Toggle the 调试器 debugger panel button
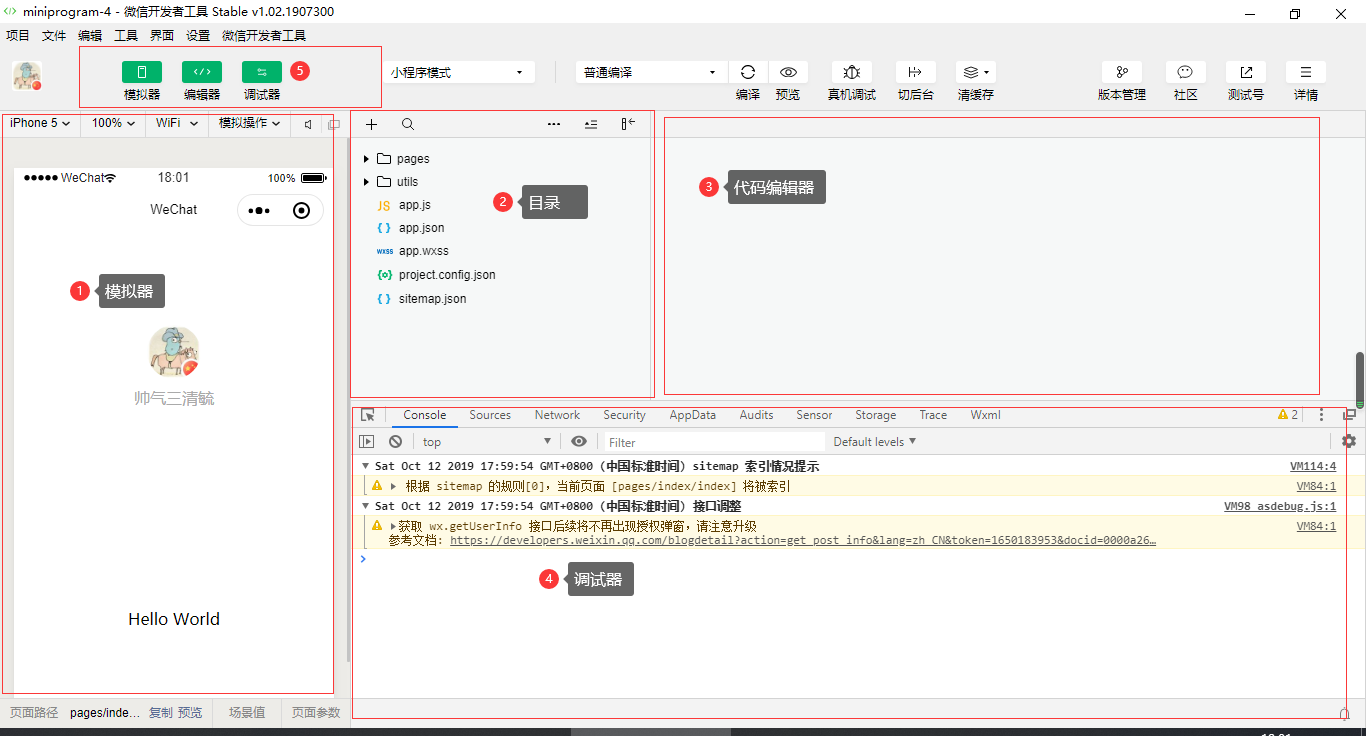This screenshot has width=1366, height=736. pyautogui.click(x=262, y=72)
